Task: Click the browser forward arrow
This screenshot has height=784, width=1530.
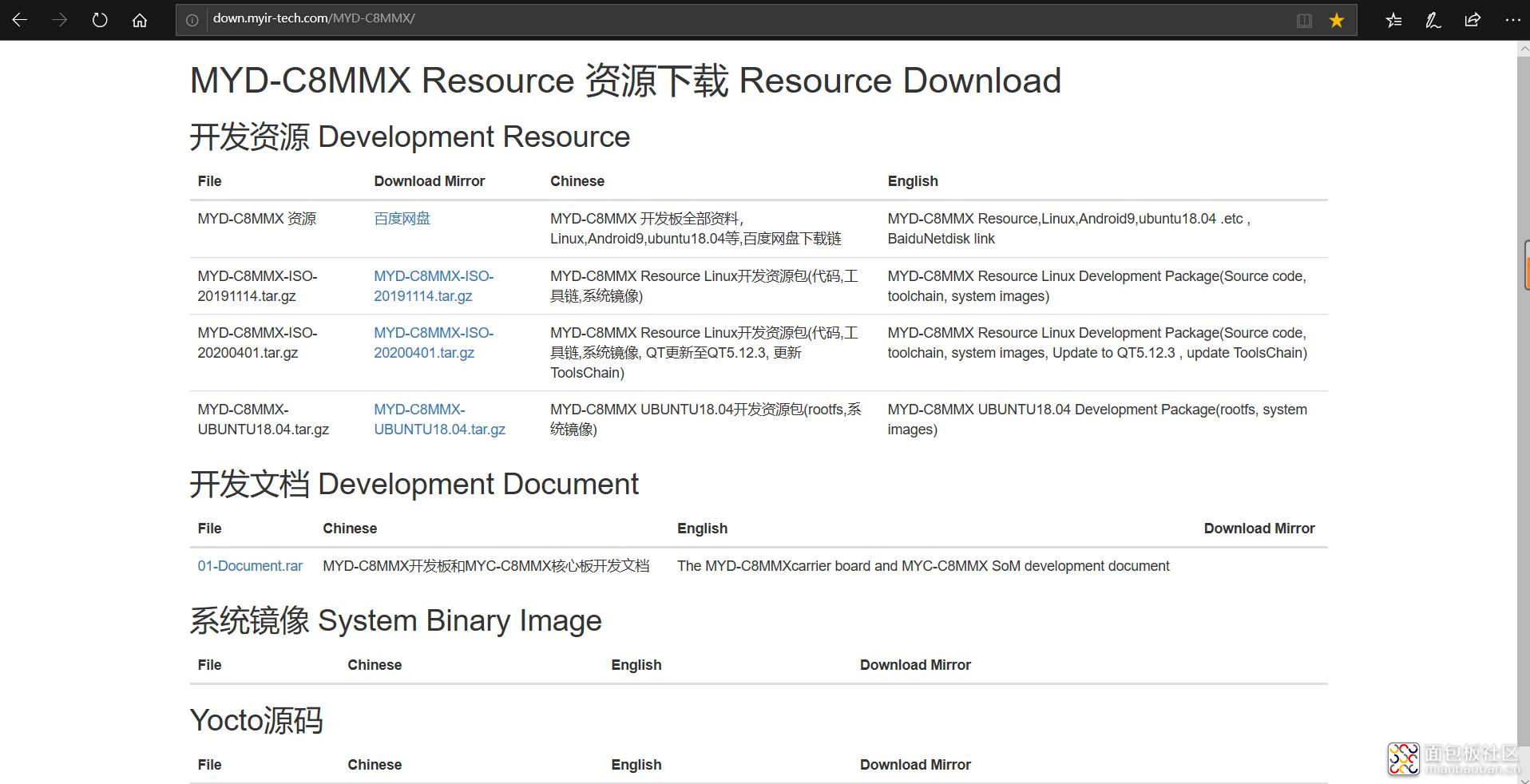Action: 60,20
